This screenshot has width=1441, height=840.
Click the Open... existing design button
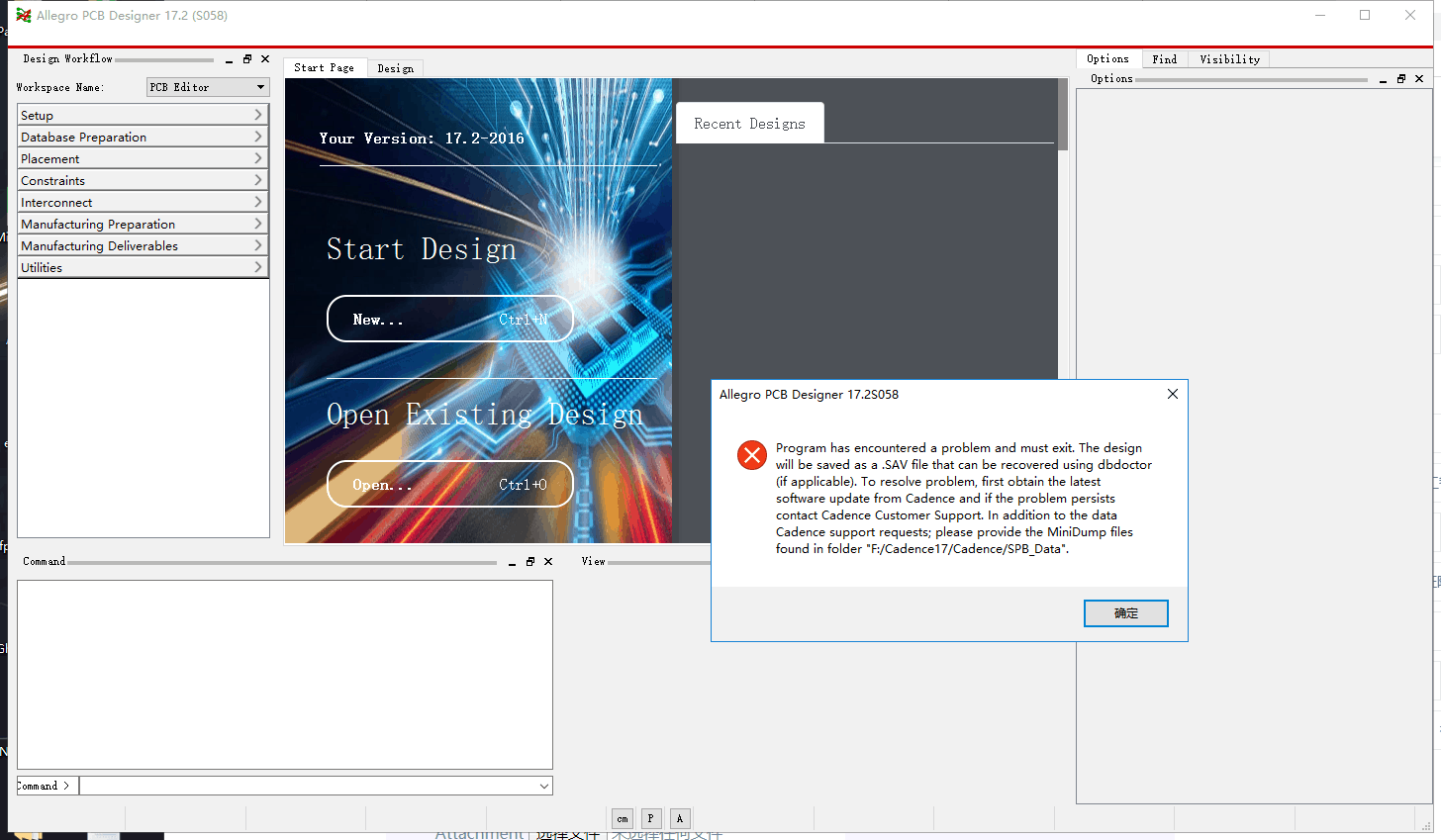(x=450, y=484)
